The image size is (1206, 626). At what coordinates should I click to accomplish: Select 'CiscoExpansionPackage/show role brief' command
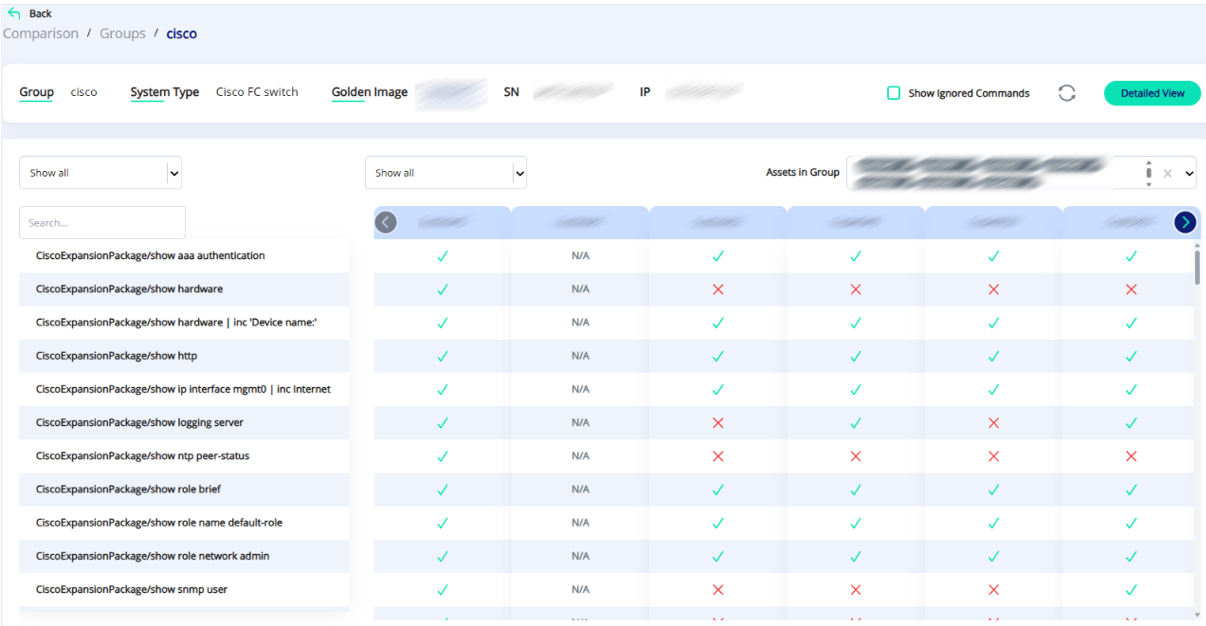tap(184, 490)
